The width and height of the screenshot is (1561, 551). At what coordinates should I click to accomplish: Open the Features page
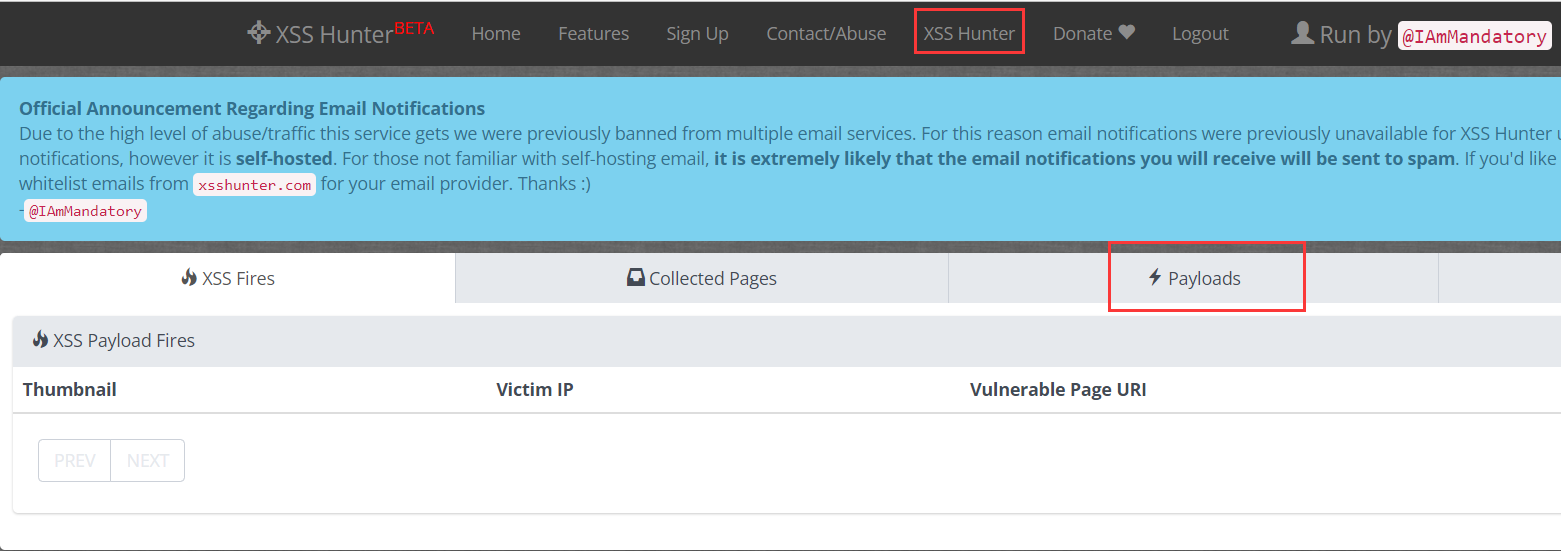coord(593,33)
